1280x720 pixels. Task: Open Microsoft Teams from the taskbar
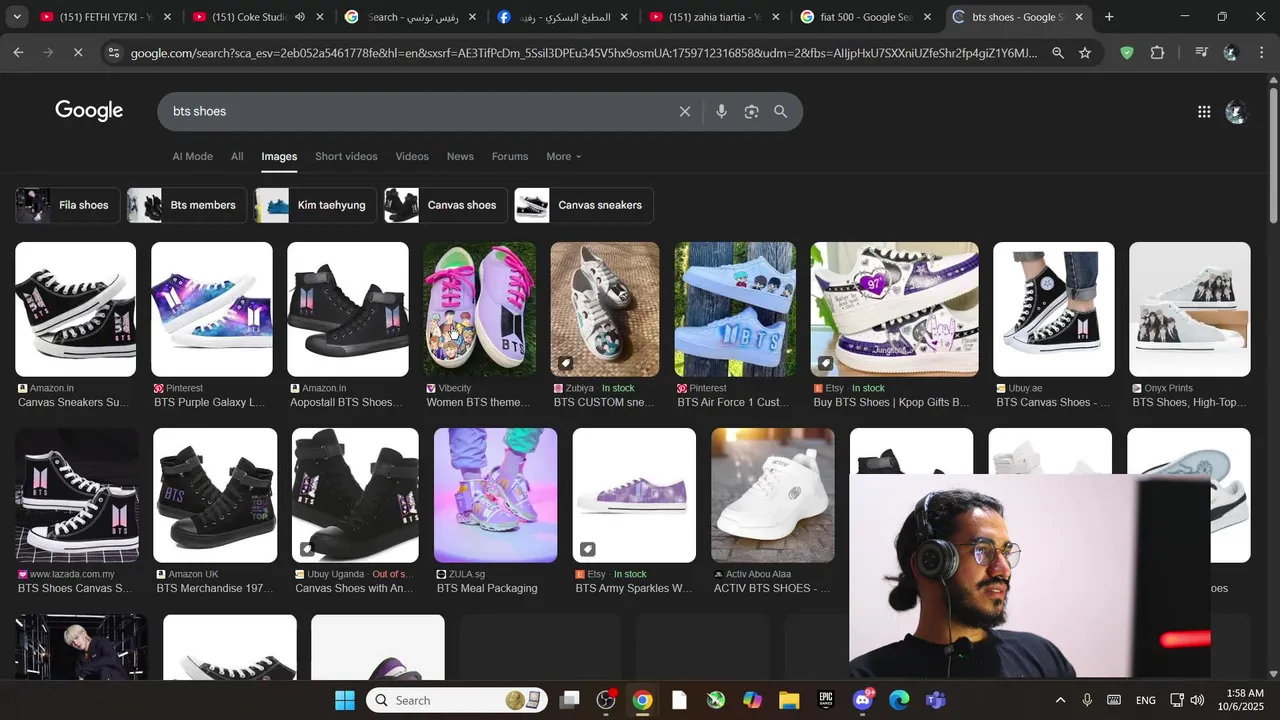pos(936,700)
